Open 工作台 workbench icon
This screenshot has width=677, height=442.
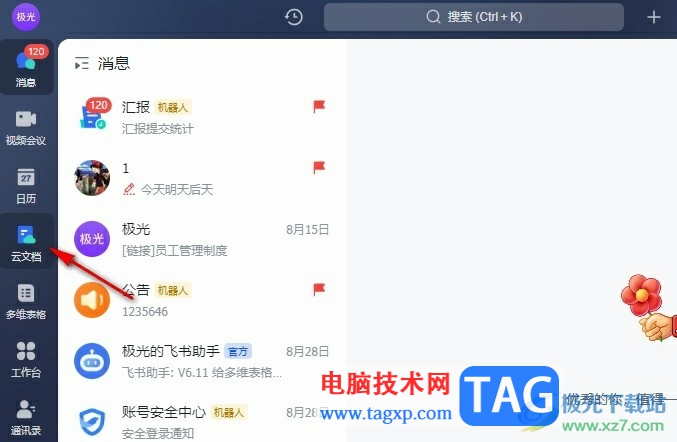tap(26, 360)
